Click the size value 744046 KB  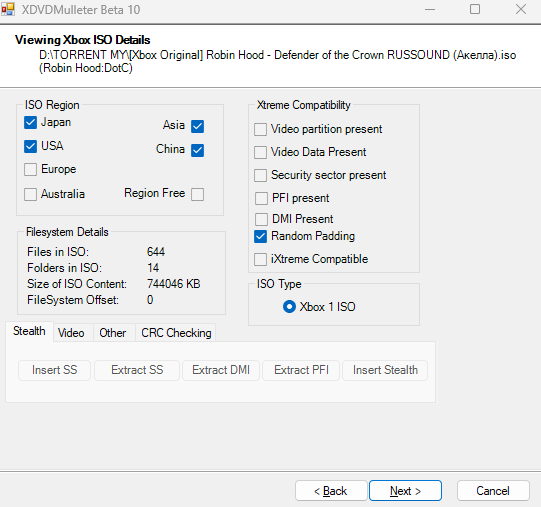click(x=174, y=284)
